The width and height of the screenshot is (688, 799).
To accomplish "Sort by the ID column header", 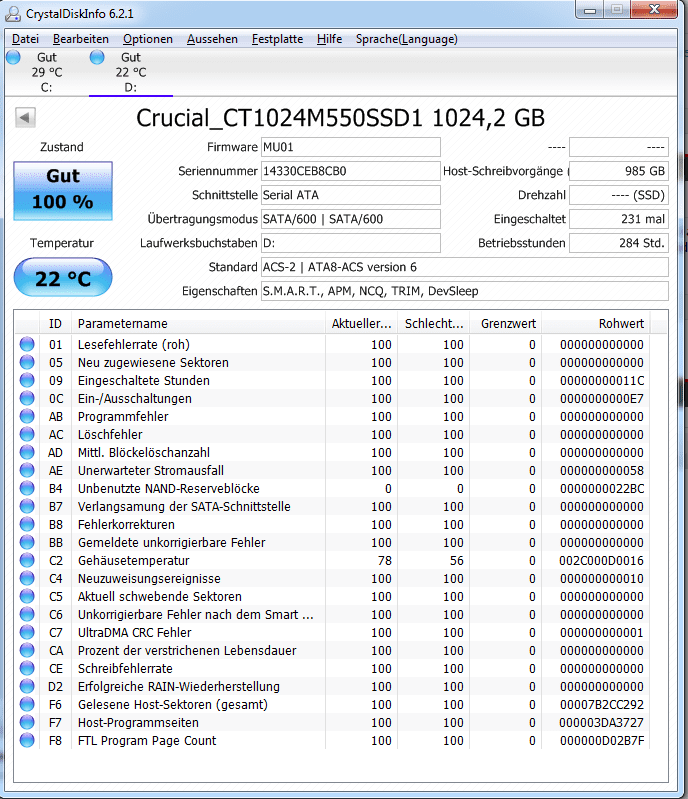I will 55,324.
